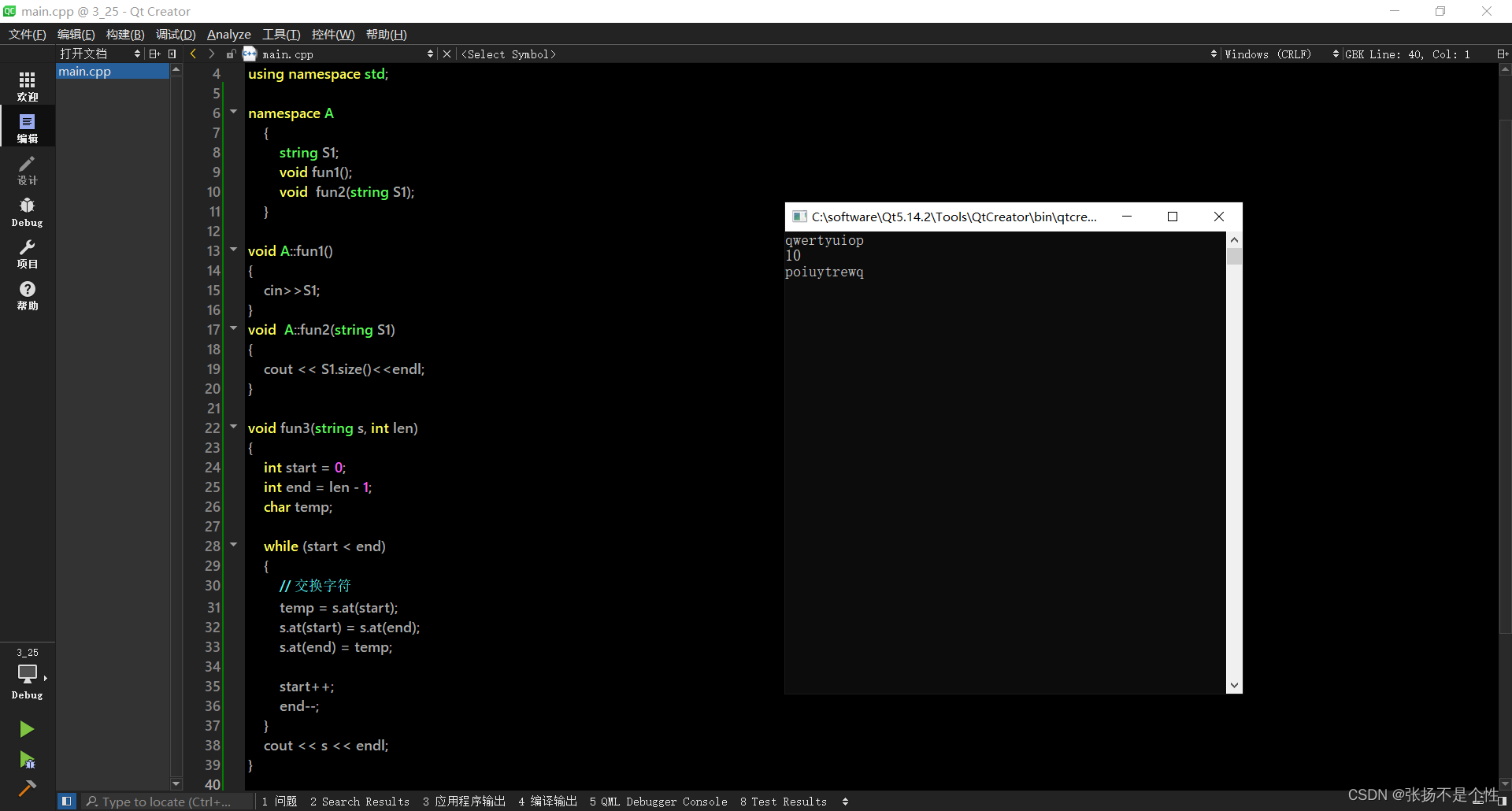Switch to Debug mode in sidebar
Screen dimensions: 1512x811
[x=27, y=209]
